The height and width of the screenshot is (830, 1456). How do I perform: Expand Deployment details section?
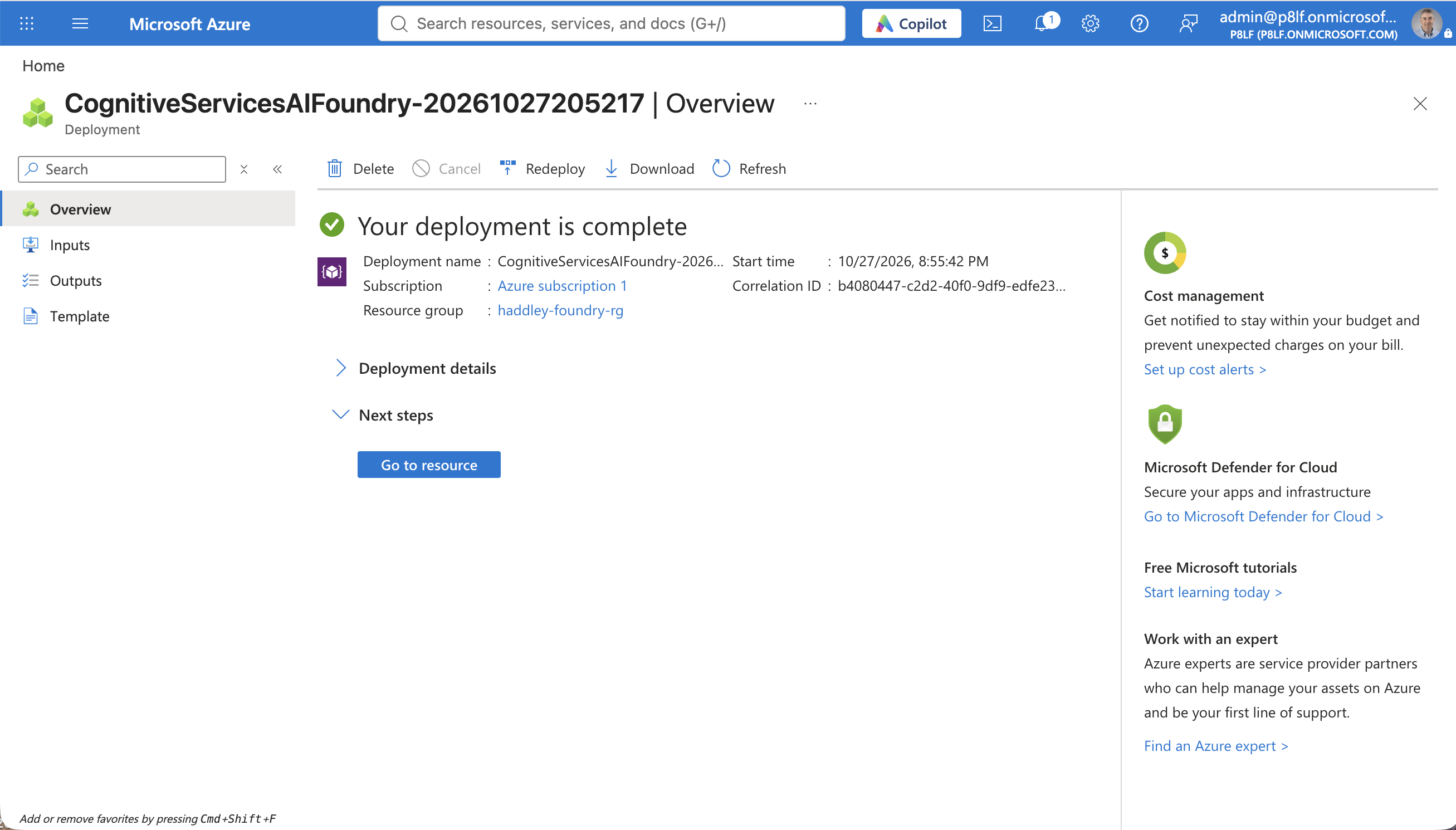(415, 368)
